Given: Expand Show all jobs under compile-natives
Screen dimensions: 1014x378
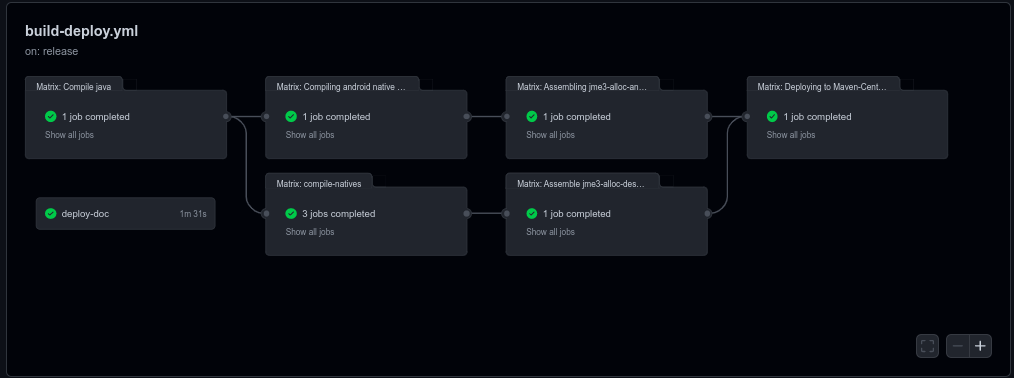Looking at the screenshot, I should tap(310, 232).
